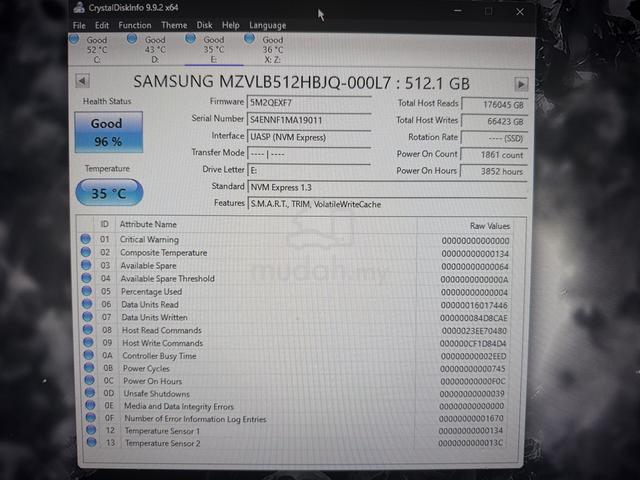Click the status dot for Available Spare Threshold
Image resolution: width=640 pixels, height=480 pixels.
[87, 278]
